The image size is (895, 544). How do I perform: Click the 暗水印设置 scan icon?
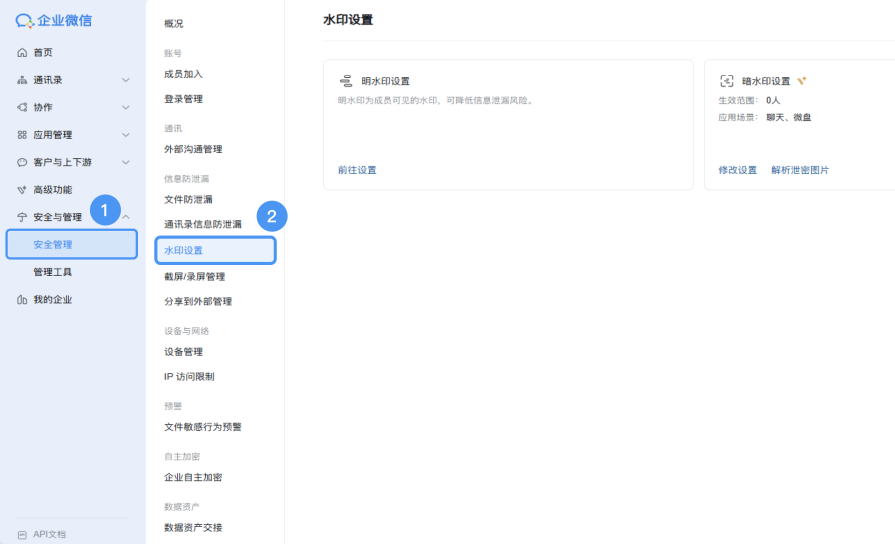(x=727, y=81)
